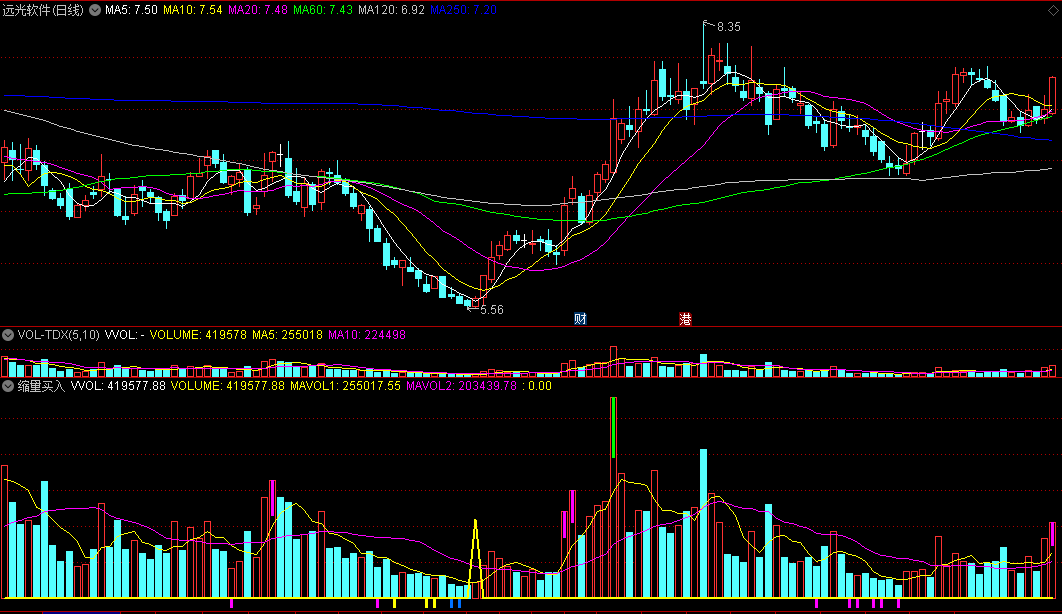Click the MA5: 255018 volume label
The width and height of the screenshot is (1062, 614).
pos(287,334)
